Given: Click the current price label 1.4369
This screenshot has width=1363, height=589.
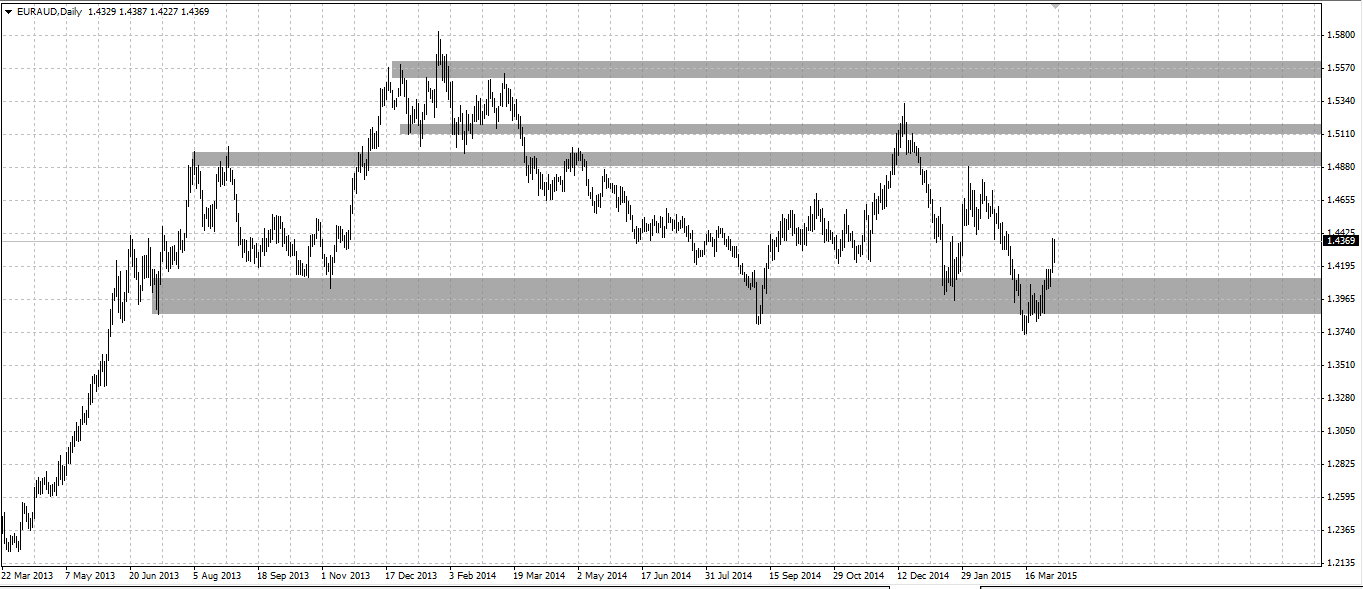Looking at the screenshot, I should point(1339,240).
